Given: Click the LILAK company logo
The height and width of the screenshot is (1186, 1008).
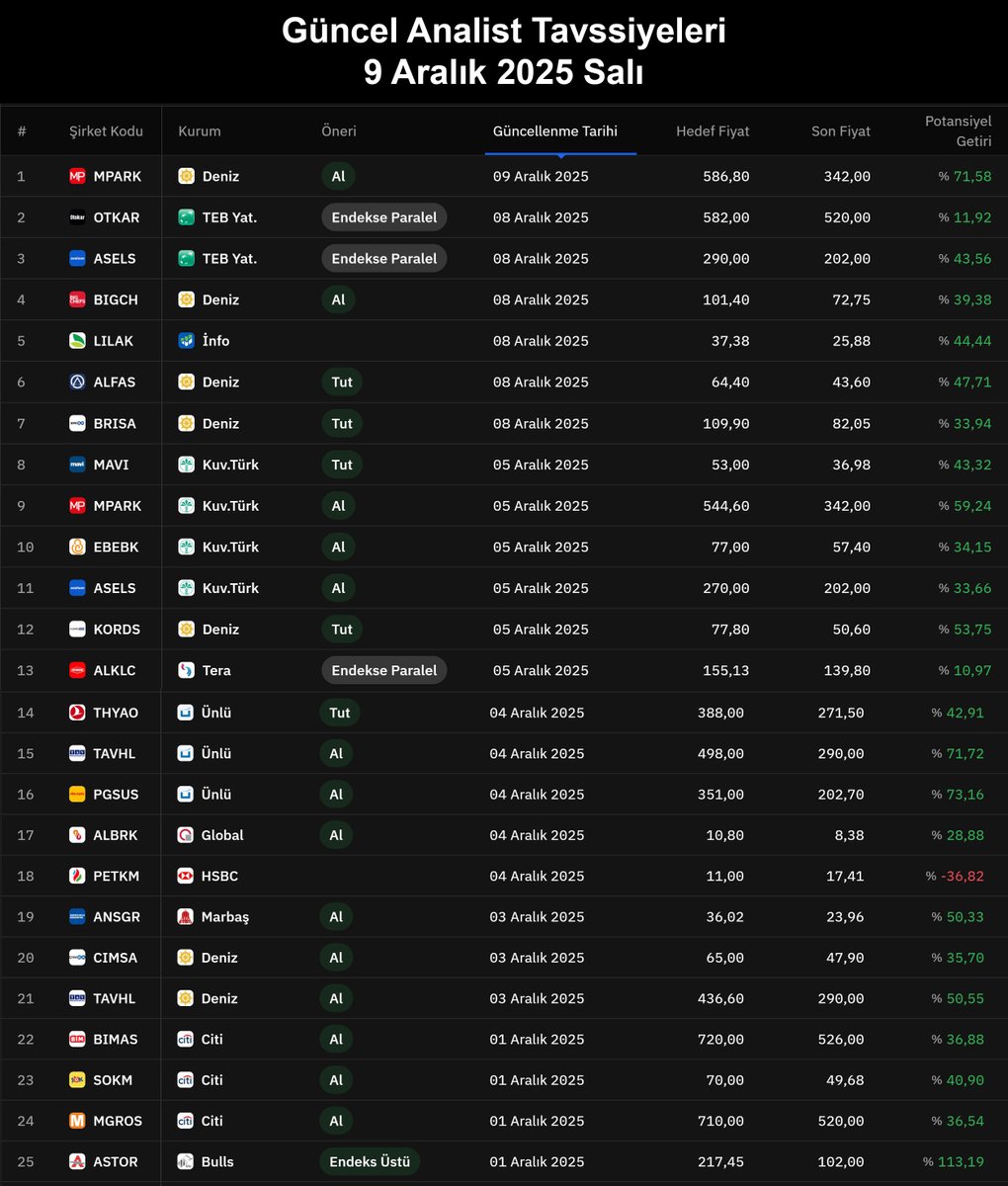Looking at the screenshot, I should click(77, 341).
